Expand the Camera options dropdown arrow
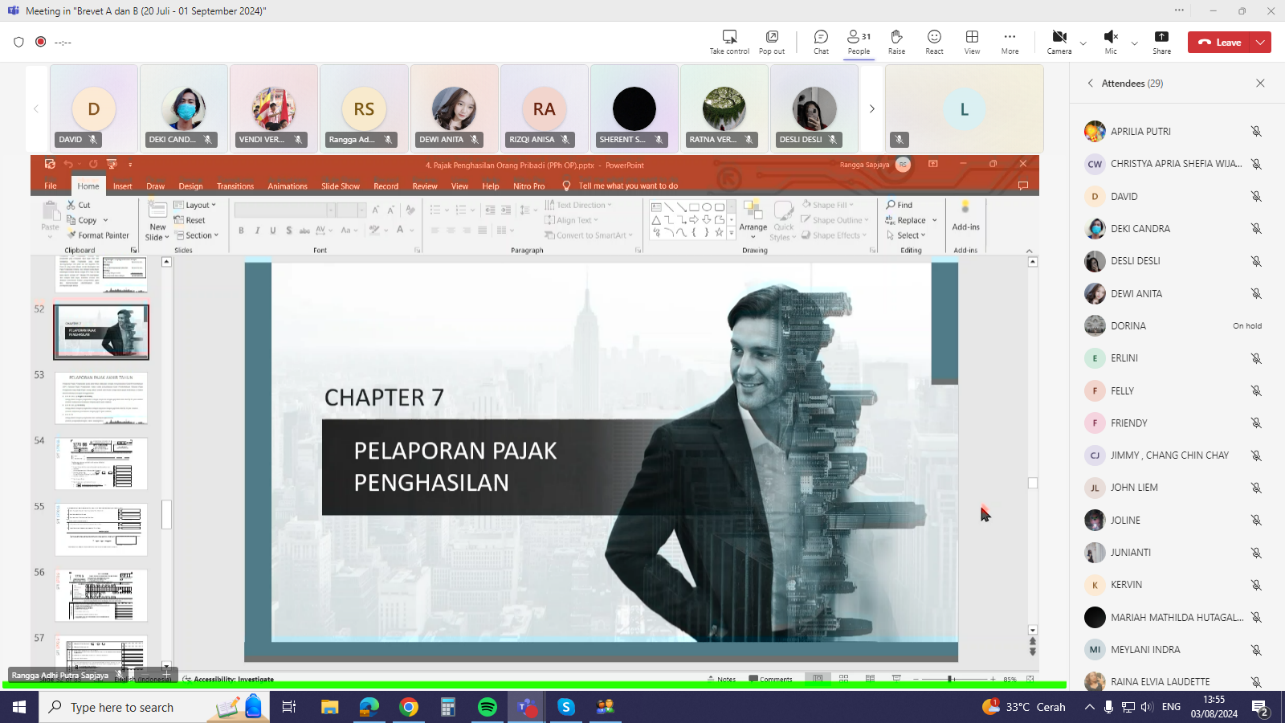The image size is (1285, 723). point(1083,43)
